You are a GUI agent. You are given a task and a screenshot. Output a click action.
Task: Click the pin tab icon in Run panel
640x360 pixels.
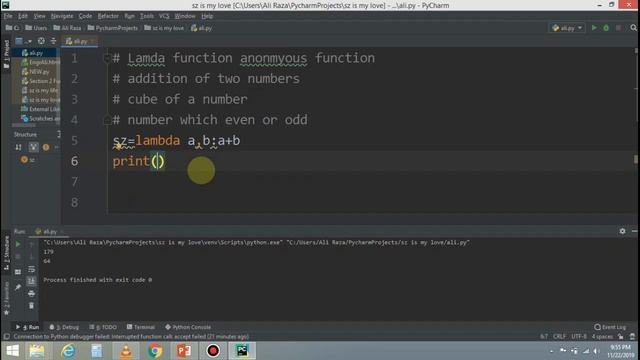coord(18,287)
